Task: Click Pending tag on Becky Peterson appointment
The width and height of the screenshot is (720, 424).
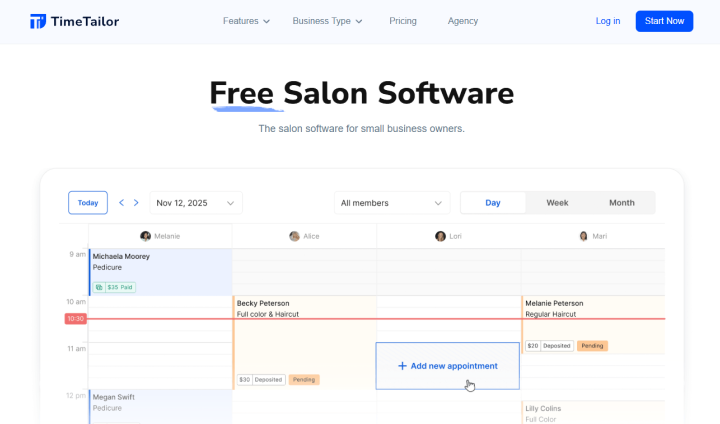Action: (x=304, y=379)
